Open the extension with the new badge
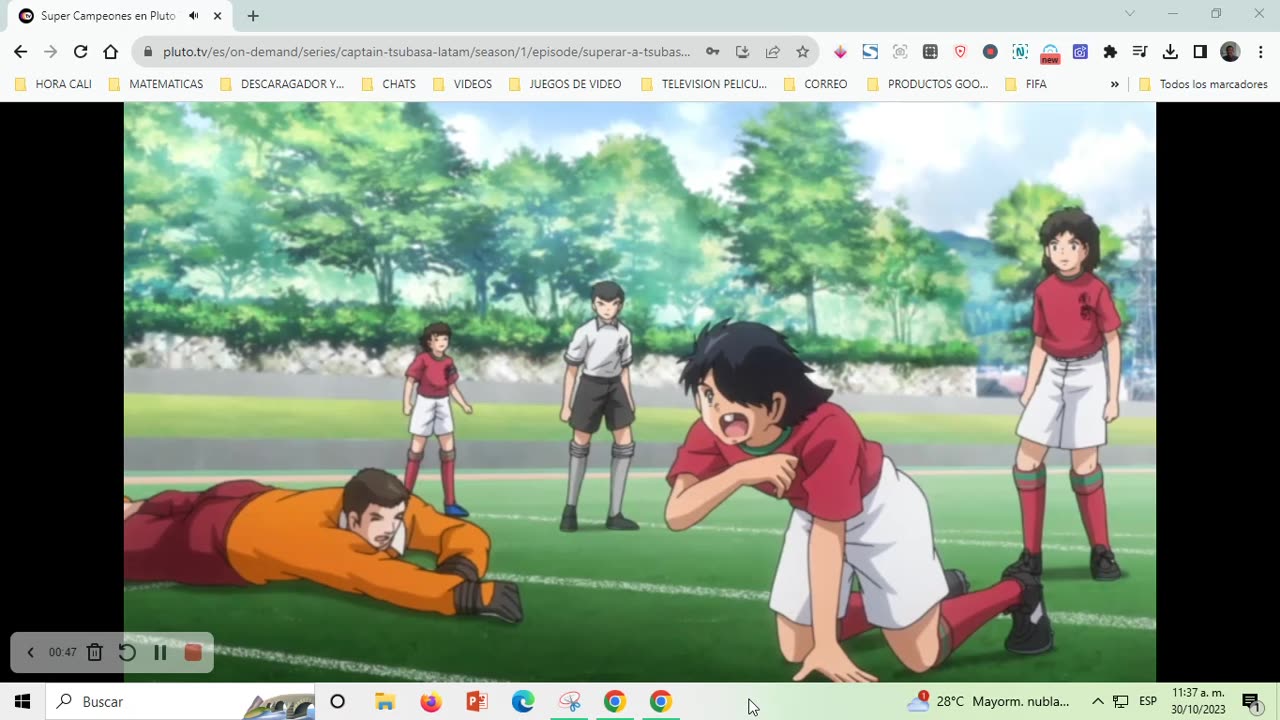 coord(1050,53)
